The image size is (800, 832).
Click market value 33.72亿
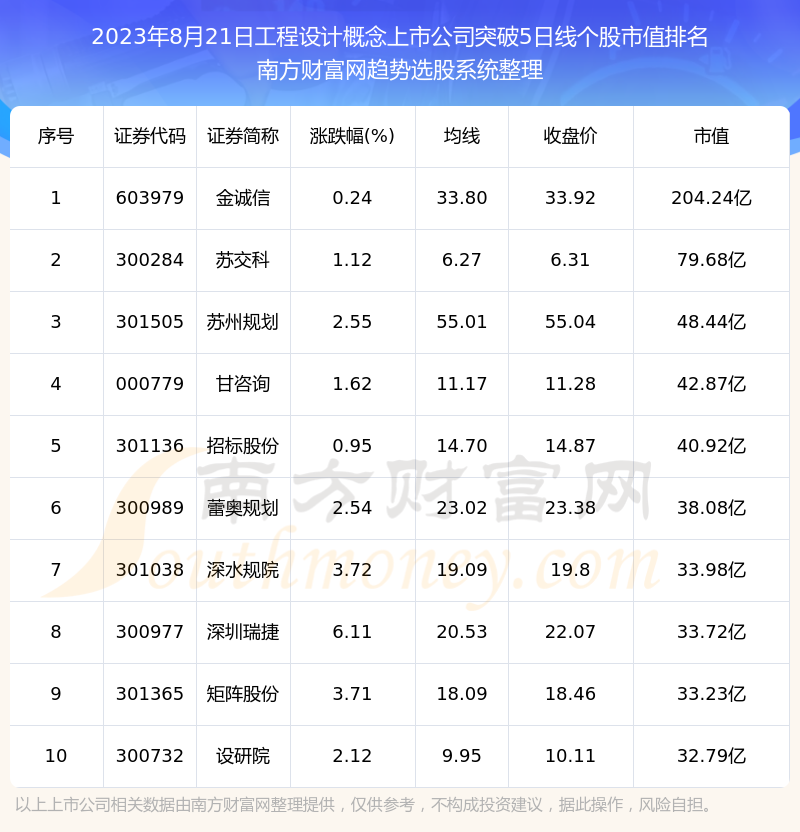711,632
